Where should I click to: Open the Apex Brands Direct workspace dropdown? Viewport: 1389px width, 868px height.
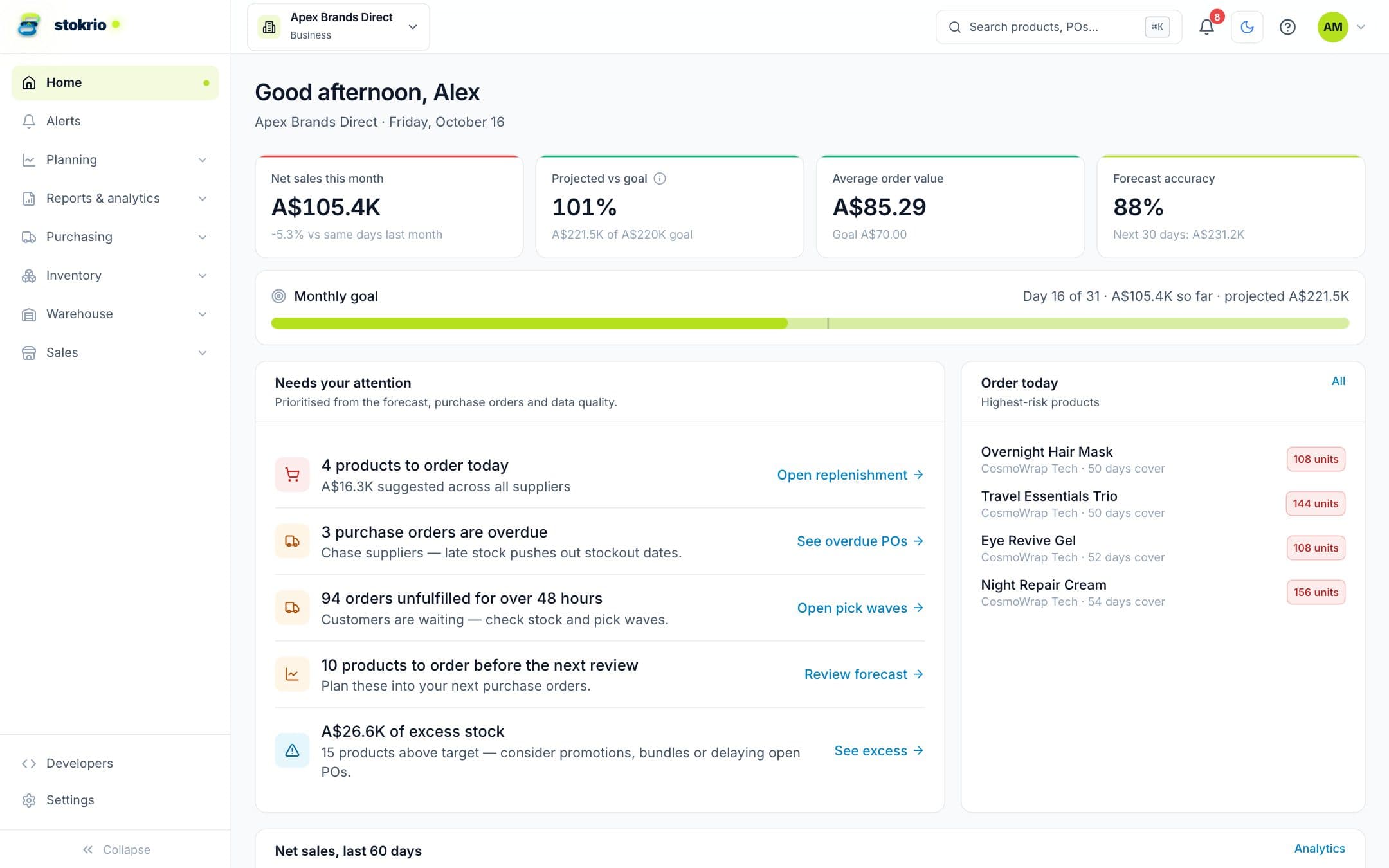point(338,26)
